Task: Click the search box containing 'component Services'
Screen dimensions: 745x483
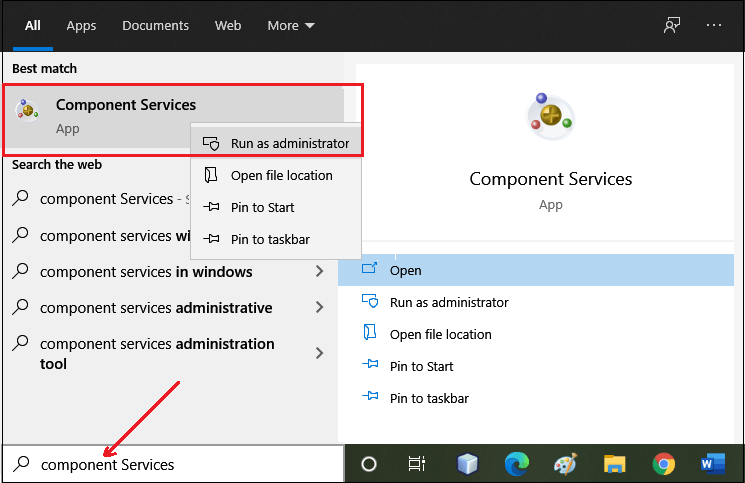Action: (173, 464)
